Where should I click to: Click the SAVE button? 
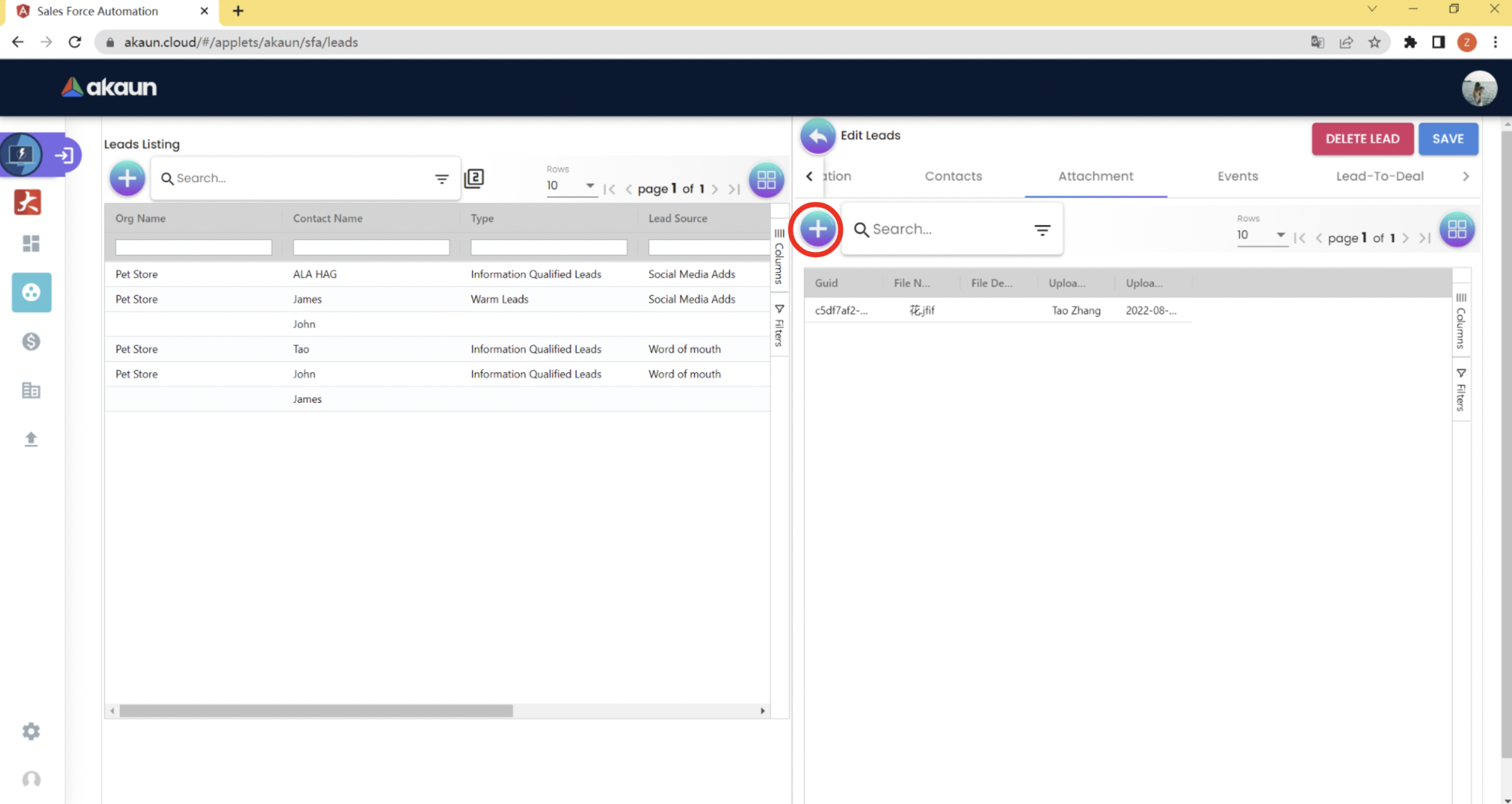click(x=1447, y=139)
